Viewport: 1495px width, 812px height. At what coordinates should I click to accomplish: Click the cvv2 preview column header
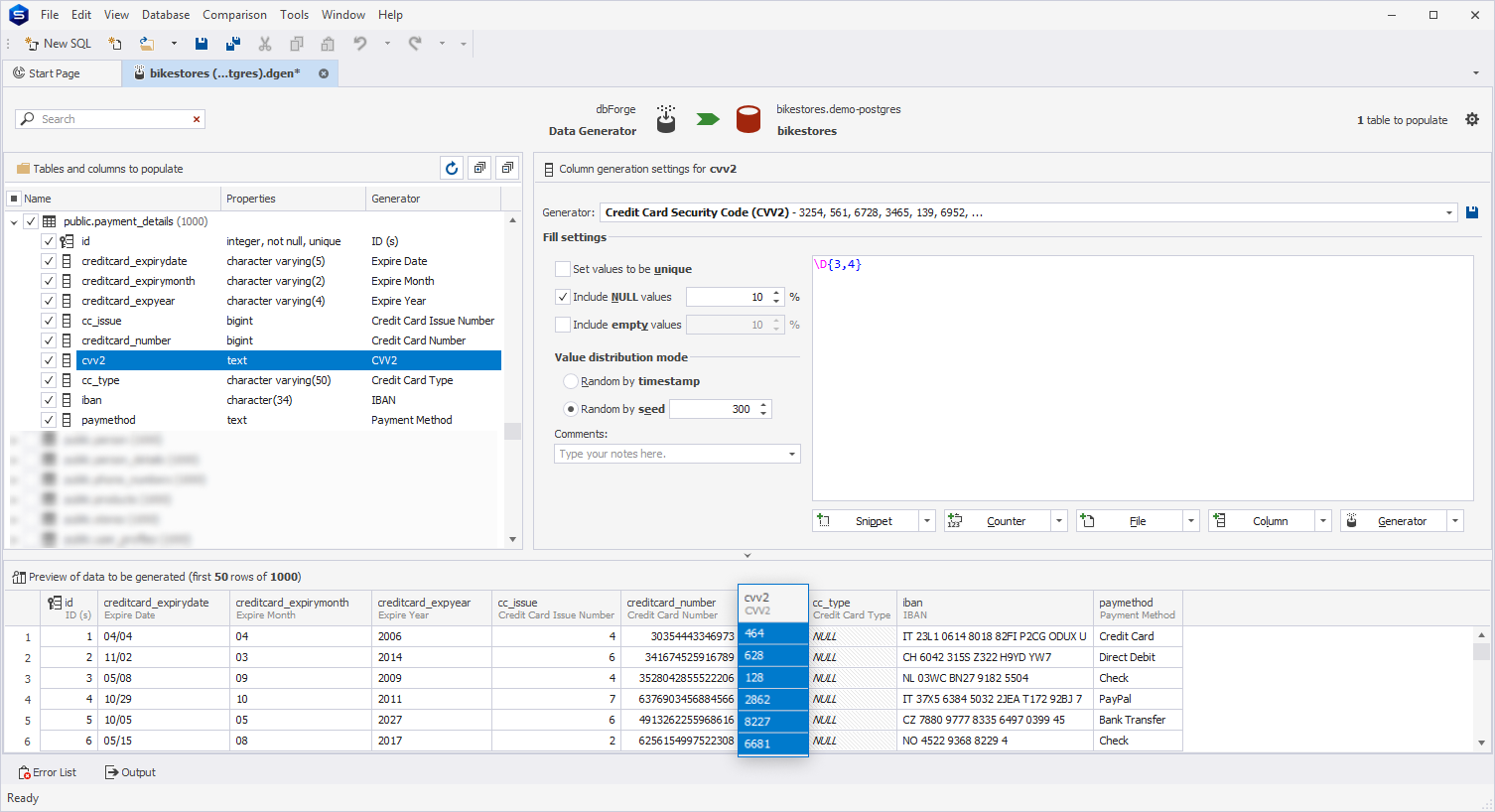click(773, 604)
